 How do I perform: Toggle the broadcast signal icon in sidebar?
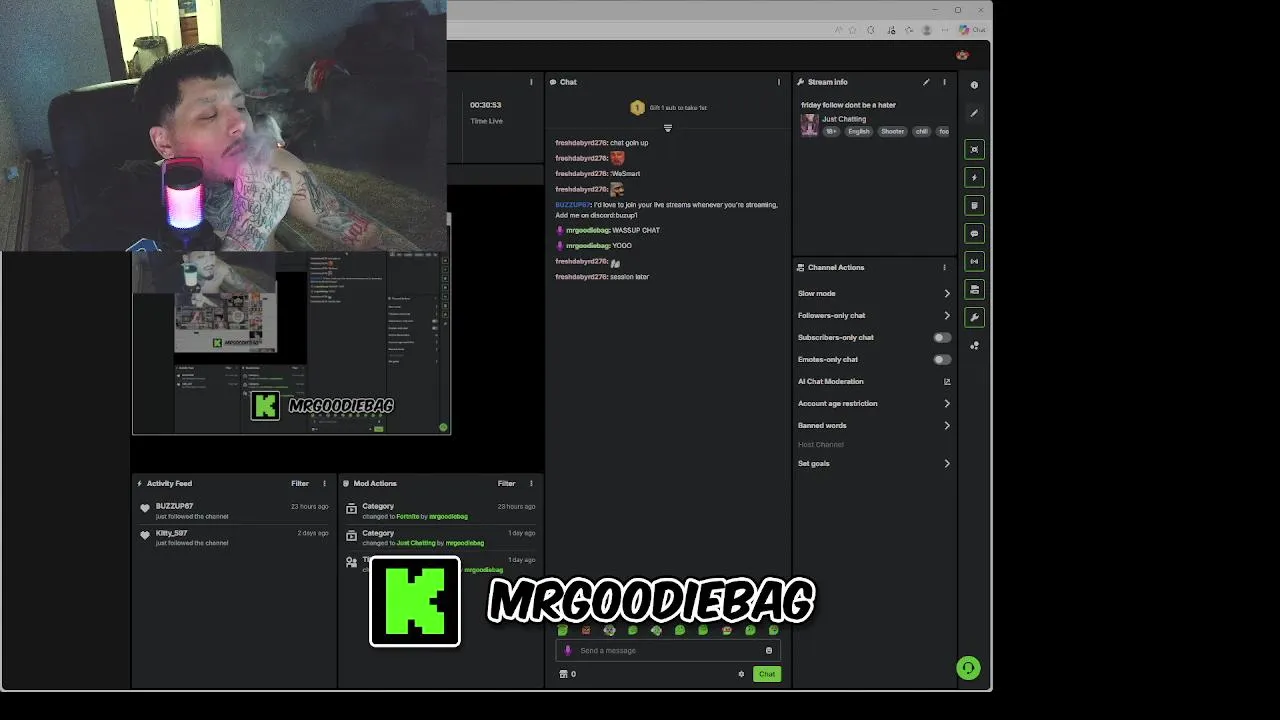pos(974,261)
